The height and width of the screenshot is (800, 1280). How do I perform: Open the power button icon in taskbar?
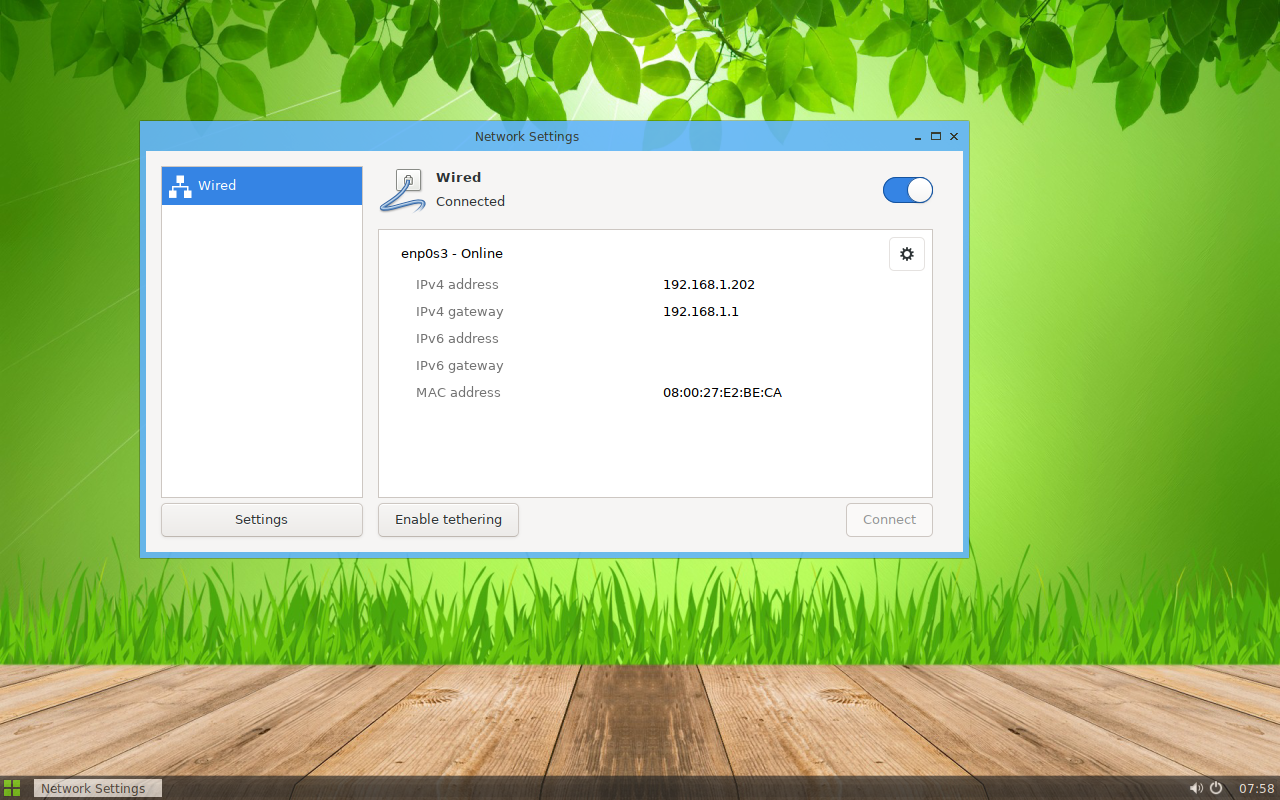point(1216,788)
